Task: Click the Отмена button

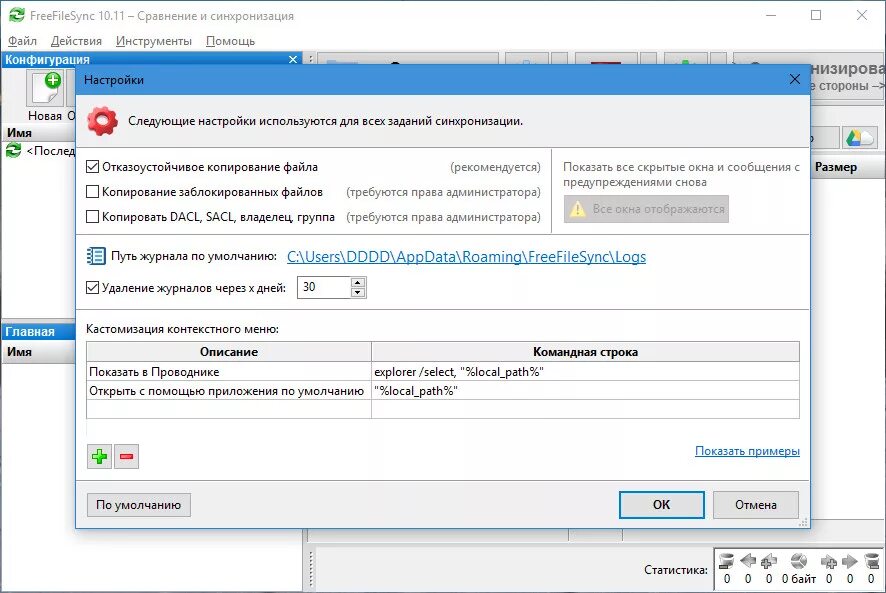Action: point(756,505)
